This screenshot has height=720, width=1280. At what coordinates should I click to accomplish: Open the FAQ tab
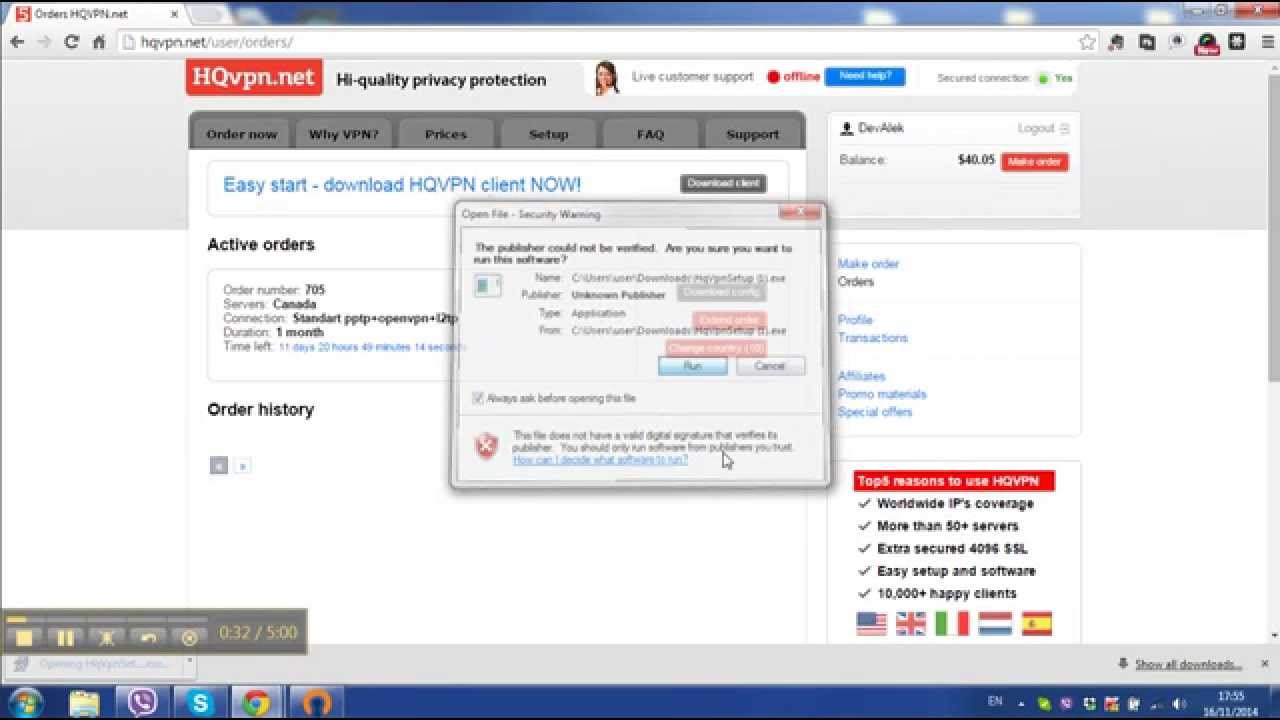click(650, 134)
